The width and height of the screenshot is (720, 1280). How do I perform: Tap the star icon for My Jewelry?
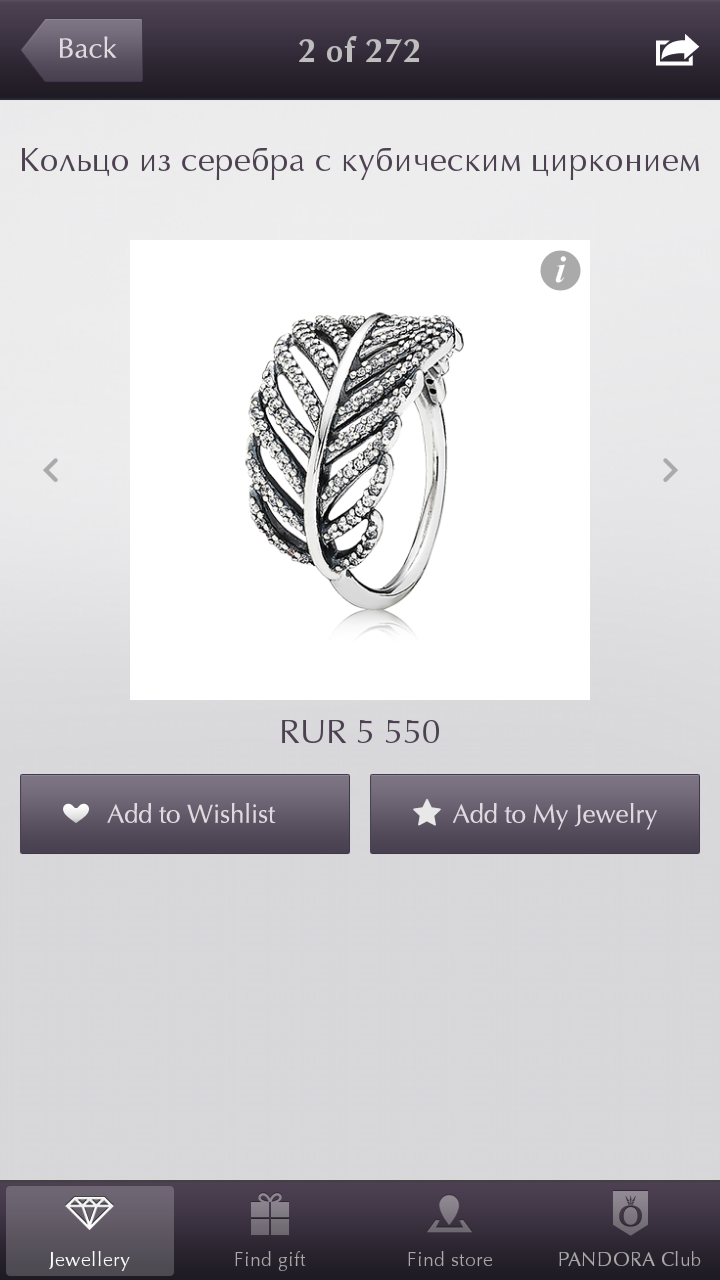[427, 813]
